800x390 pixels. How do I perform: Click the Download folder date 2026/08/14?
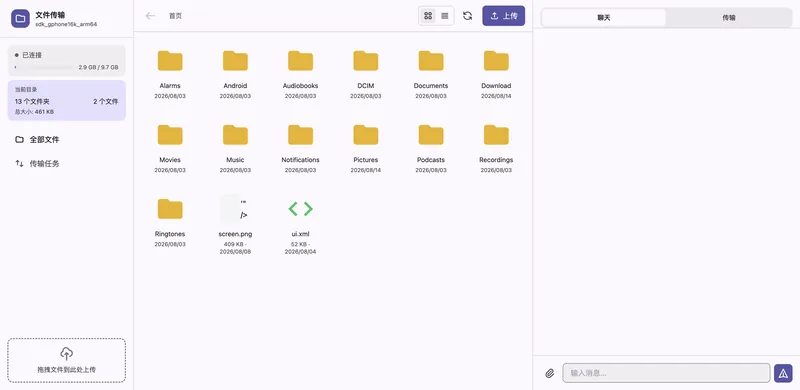click(x=496, y=96)
